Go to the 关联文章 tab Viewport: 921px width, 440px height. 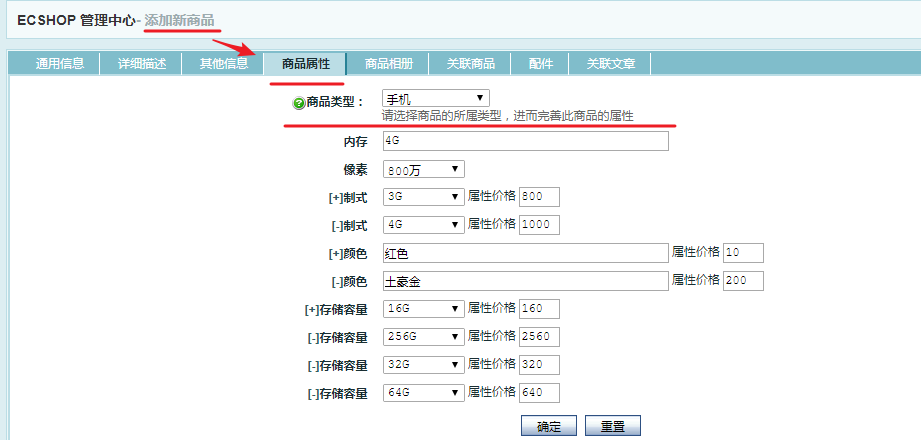(x=610, y=64)
